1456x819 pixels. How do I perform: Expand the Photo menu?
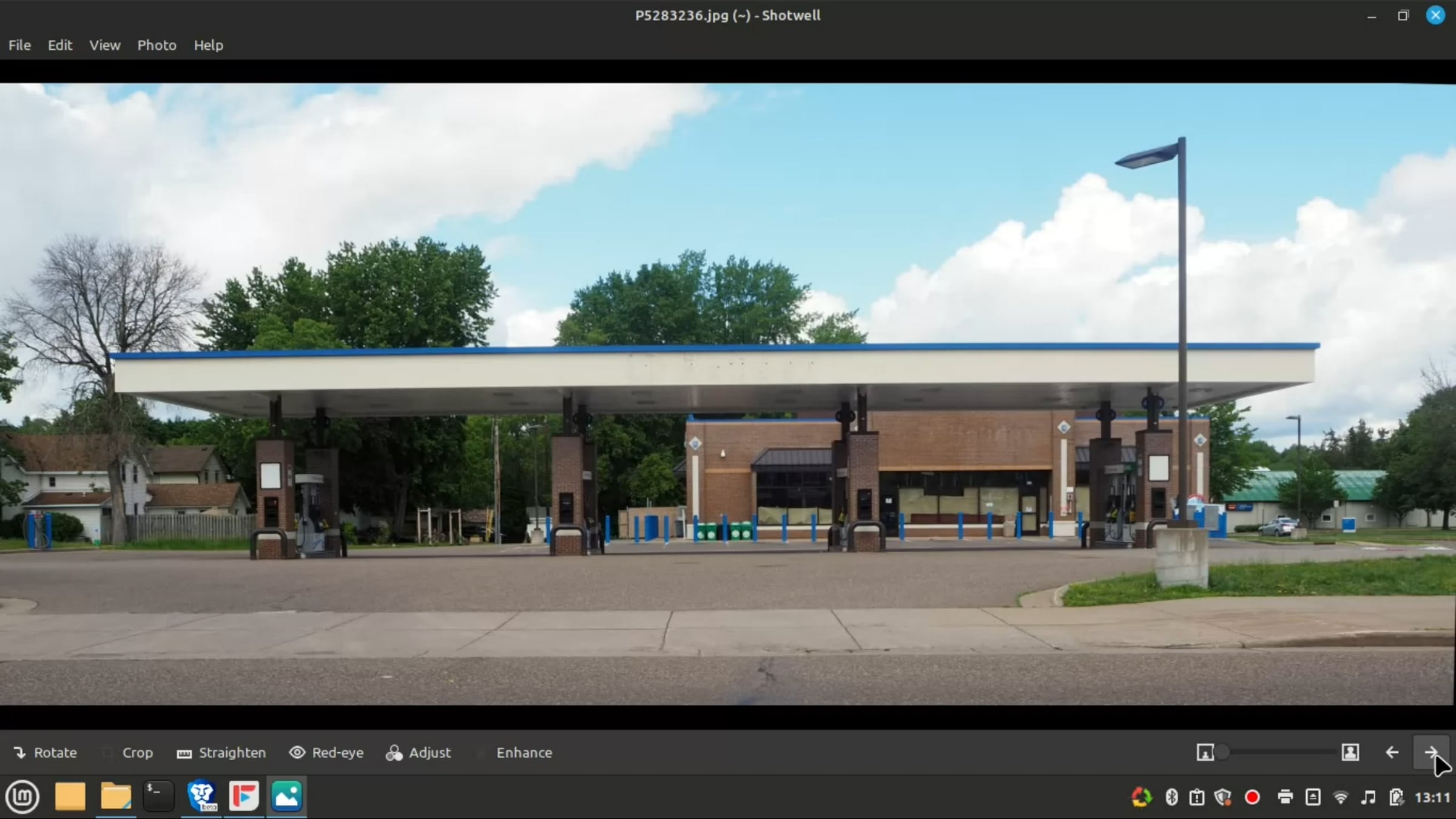[x=157, y=45]
